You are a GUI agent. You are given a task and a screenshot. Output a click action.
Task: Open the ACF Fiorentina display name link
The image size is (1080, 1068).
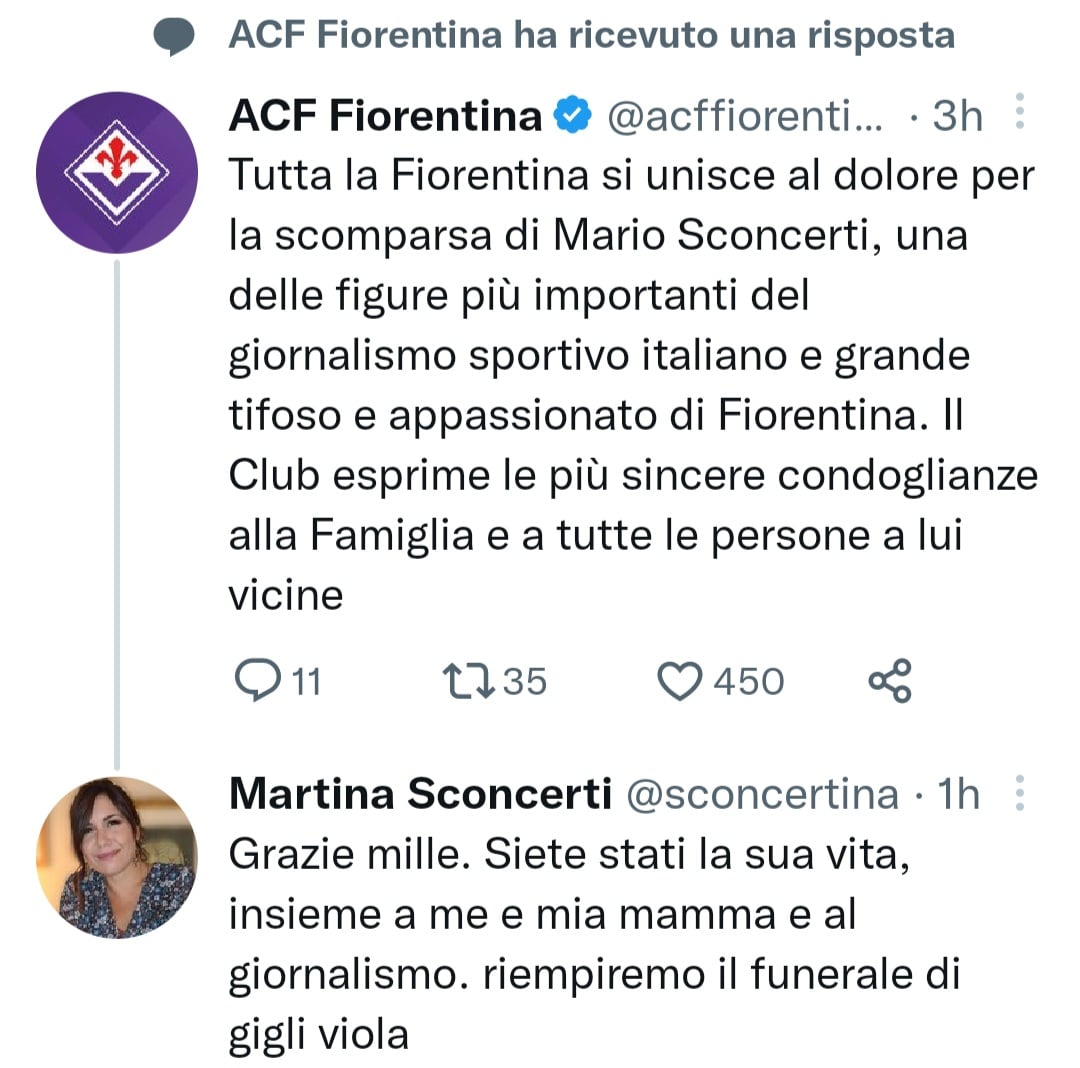point(385,114)
